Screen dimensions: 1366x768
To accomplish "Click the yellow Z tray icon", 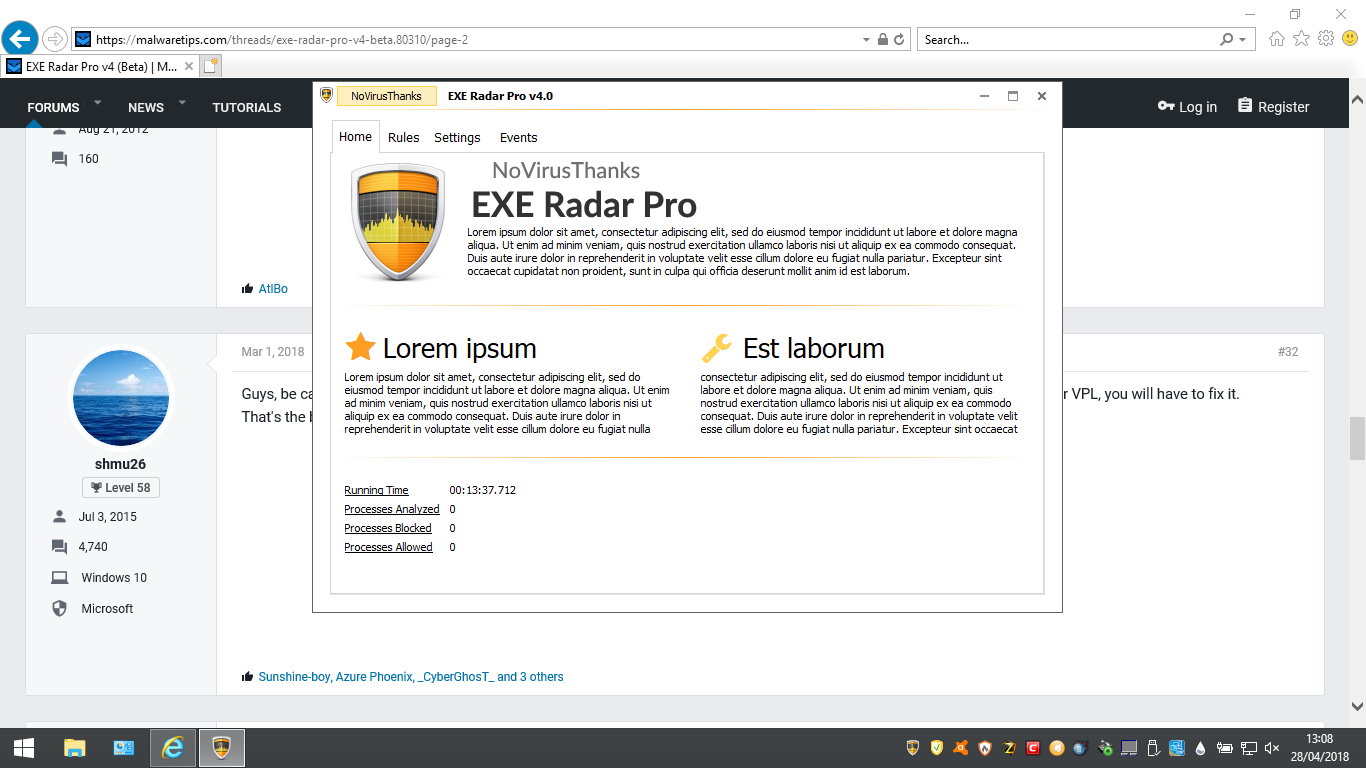I will pyautogui.click(x=1009, y=748).
